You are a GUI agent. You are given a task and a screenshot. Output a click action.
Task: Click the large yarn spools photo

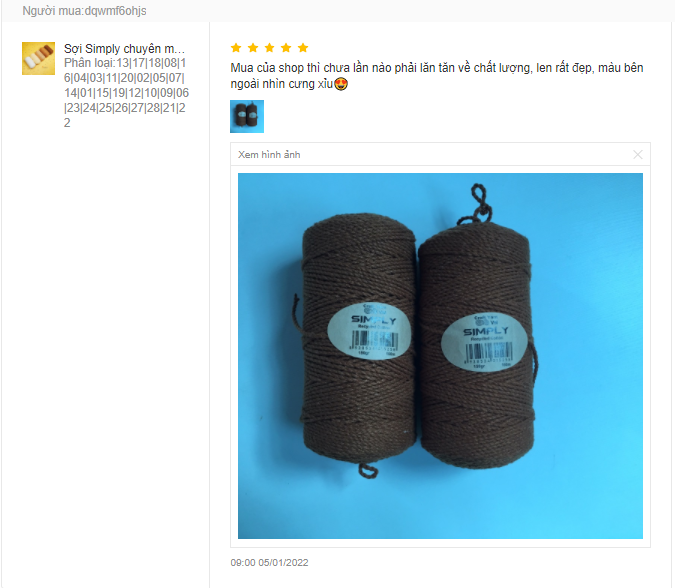(440, 356)
